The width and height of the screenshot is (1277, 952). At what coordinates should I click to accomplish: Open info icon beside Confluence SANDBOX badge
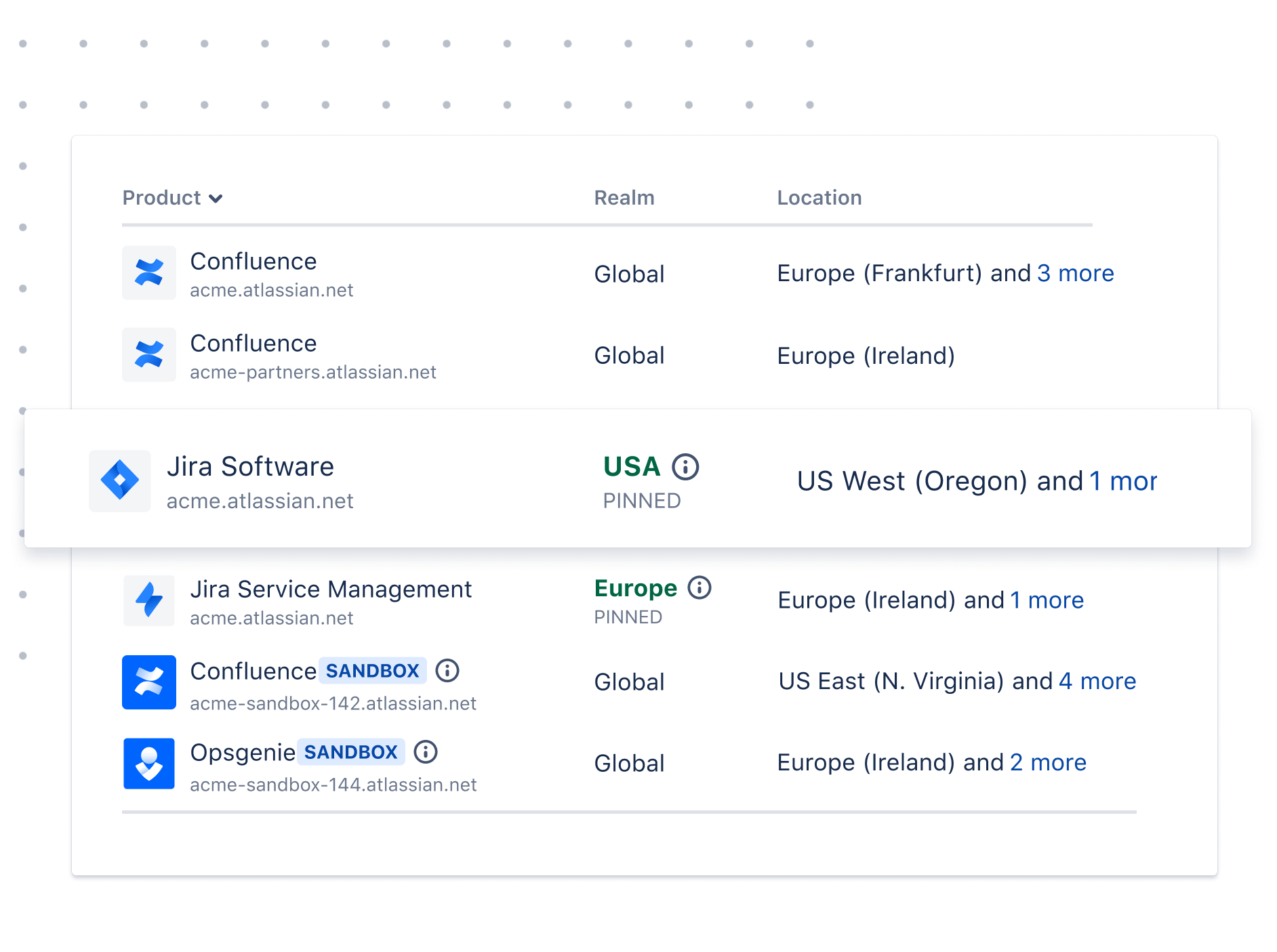coord(447,671)
